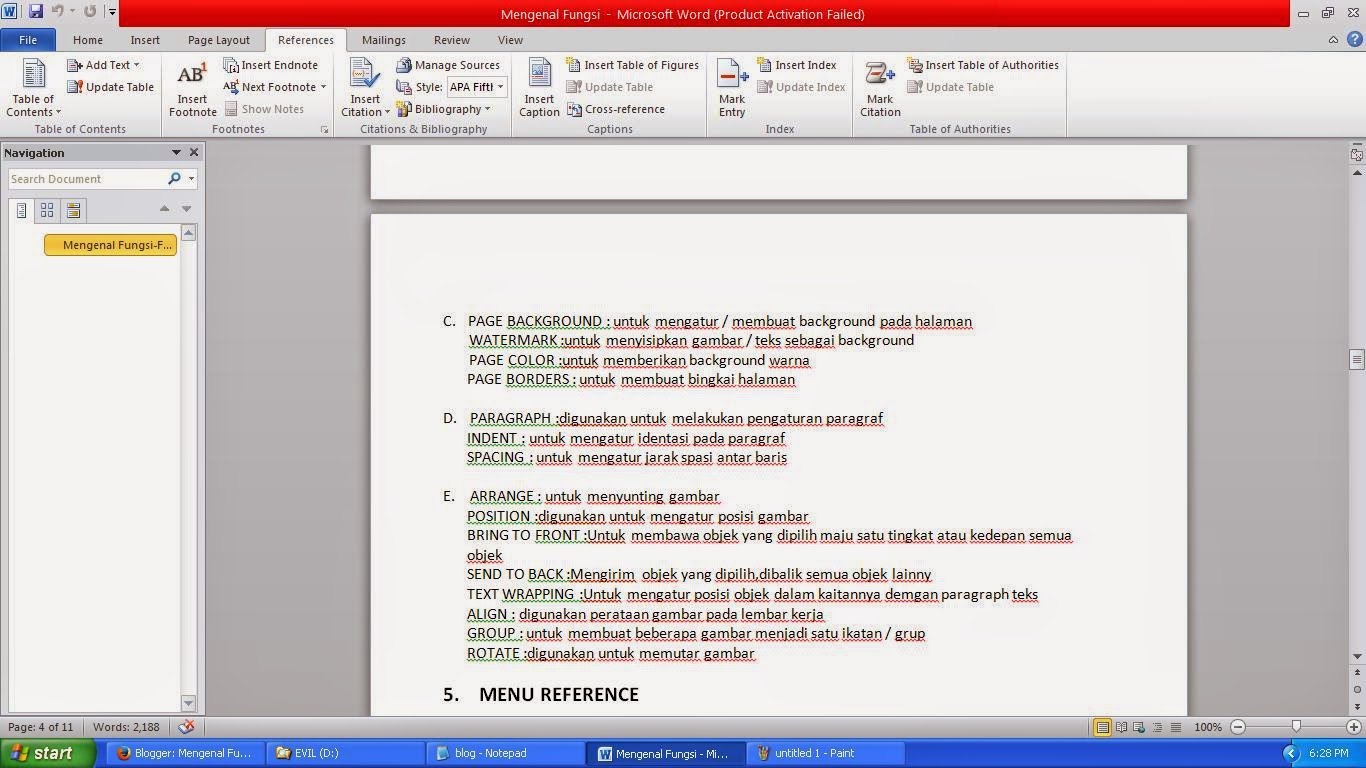1366x768 pixels.
Task: Click the word count indicator
Action: point(126,727)
